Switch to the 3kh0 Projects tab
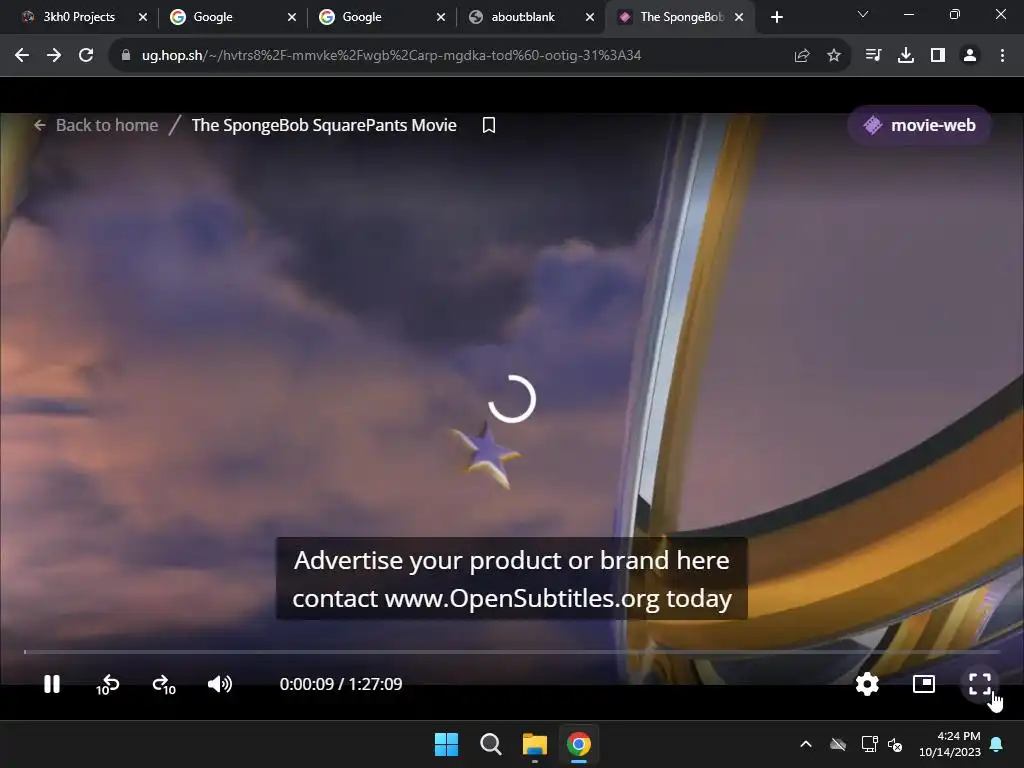The width and height of the screenshot is (1024, 768). (x=79, y=17)
